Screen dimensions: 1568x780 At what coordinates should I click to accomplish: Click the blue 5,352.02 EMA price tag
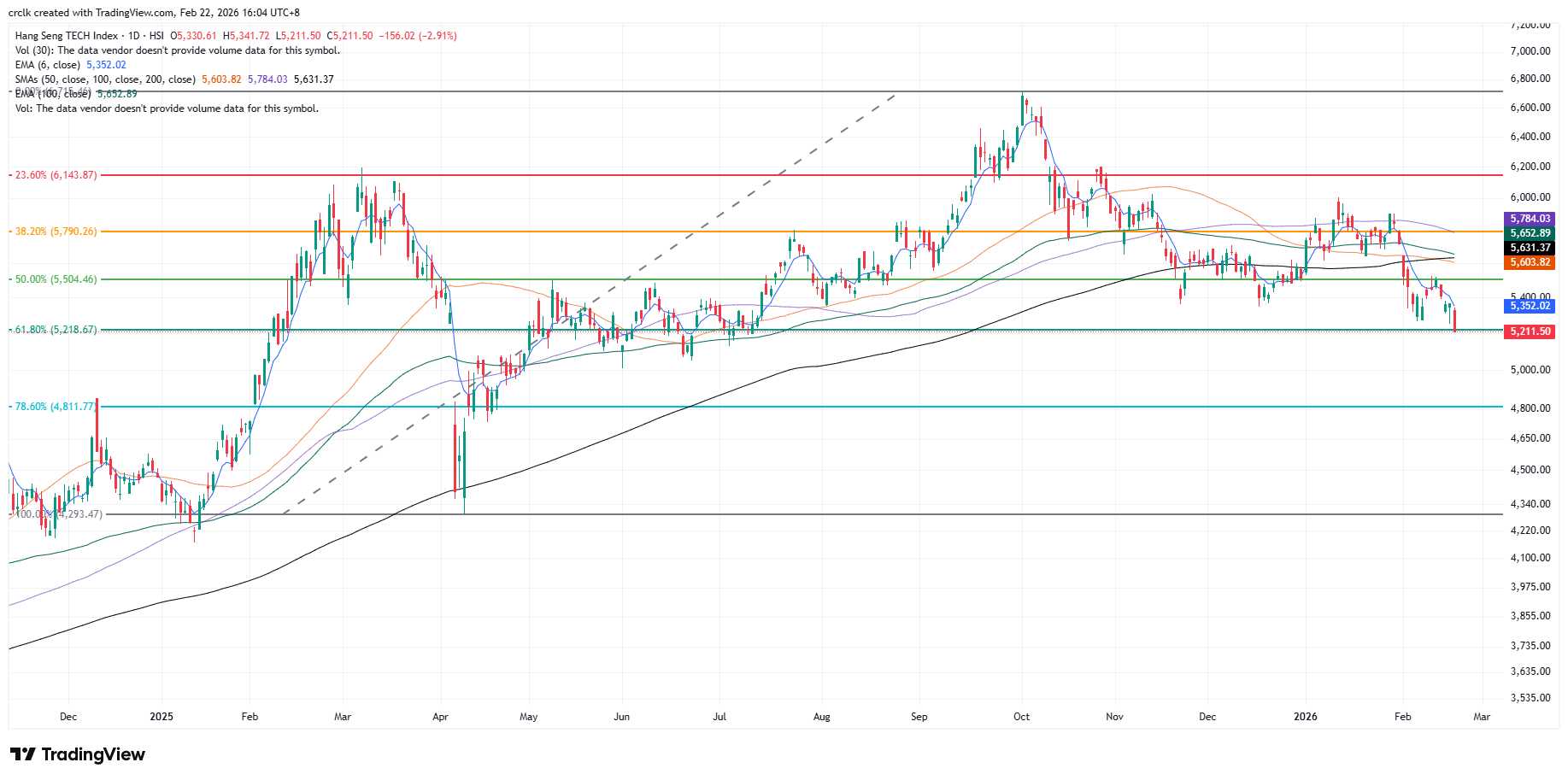[1530, 306]
